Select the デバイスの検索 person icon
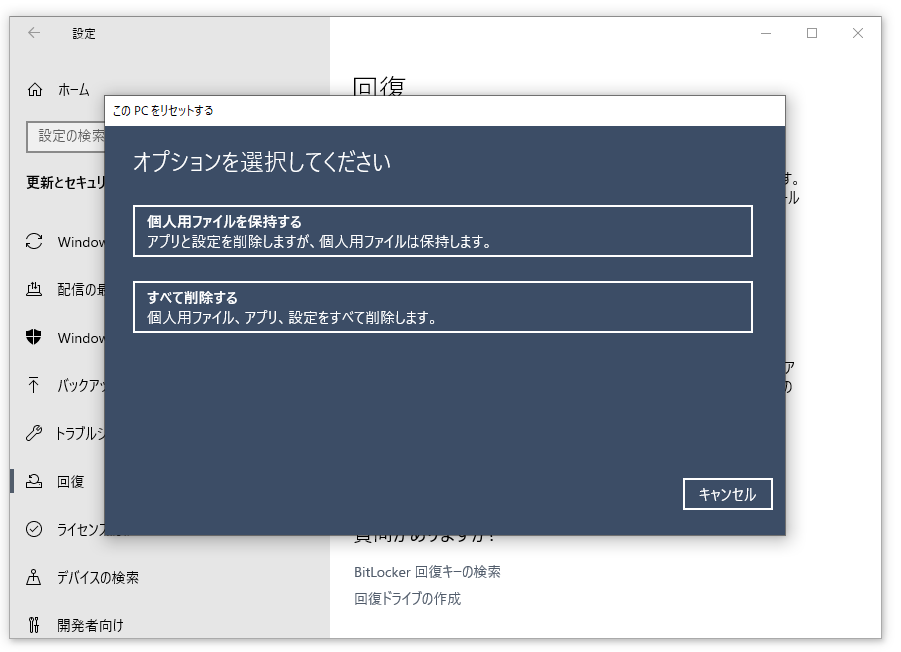The image size is (901, 652). [x=34, y=577]
